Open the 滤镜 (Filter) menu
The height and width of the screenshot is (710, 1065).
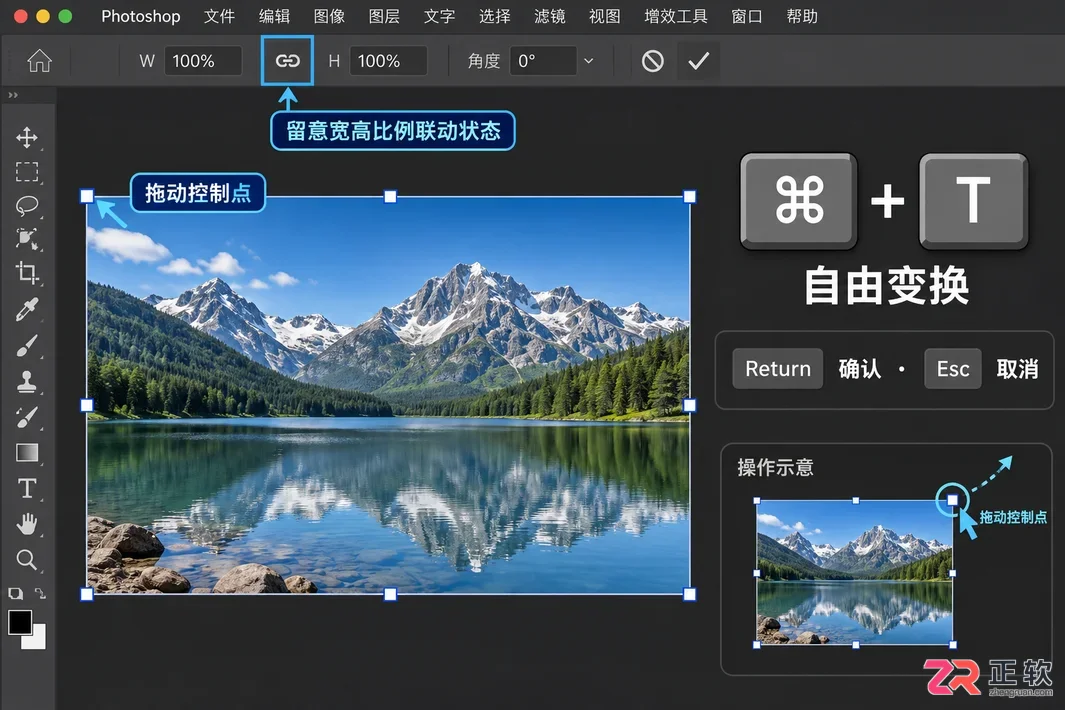click(x=549, y=16)
